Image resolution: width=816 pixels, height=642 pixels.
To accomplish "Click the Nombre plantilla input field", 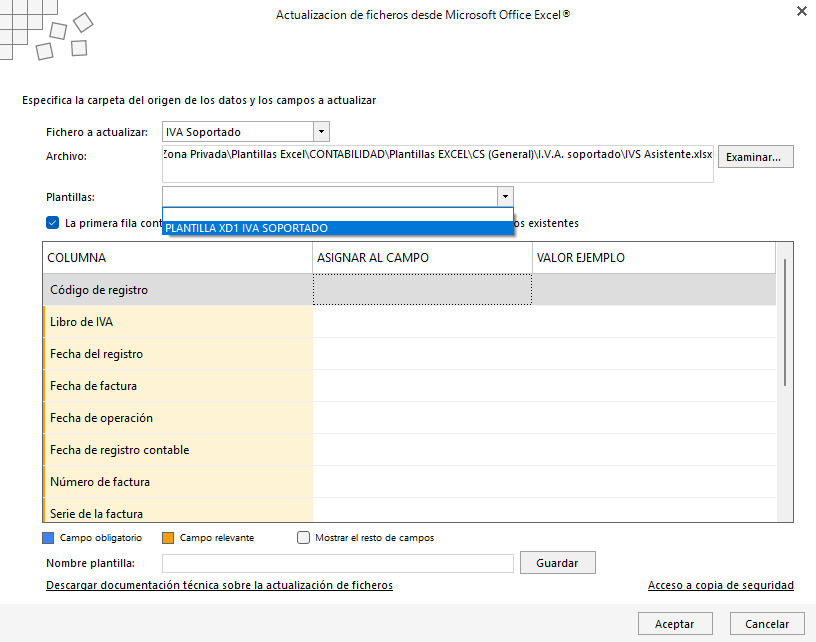I will (x=338, y=563).
